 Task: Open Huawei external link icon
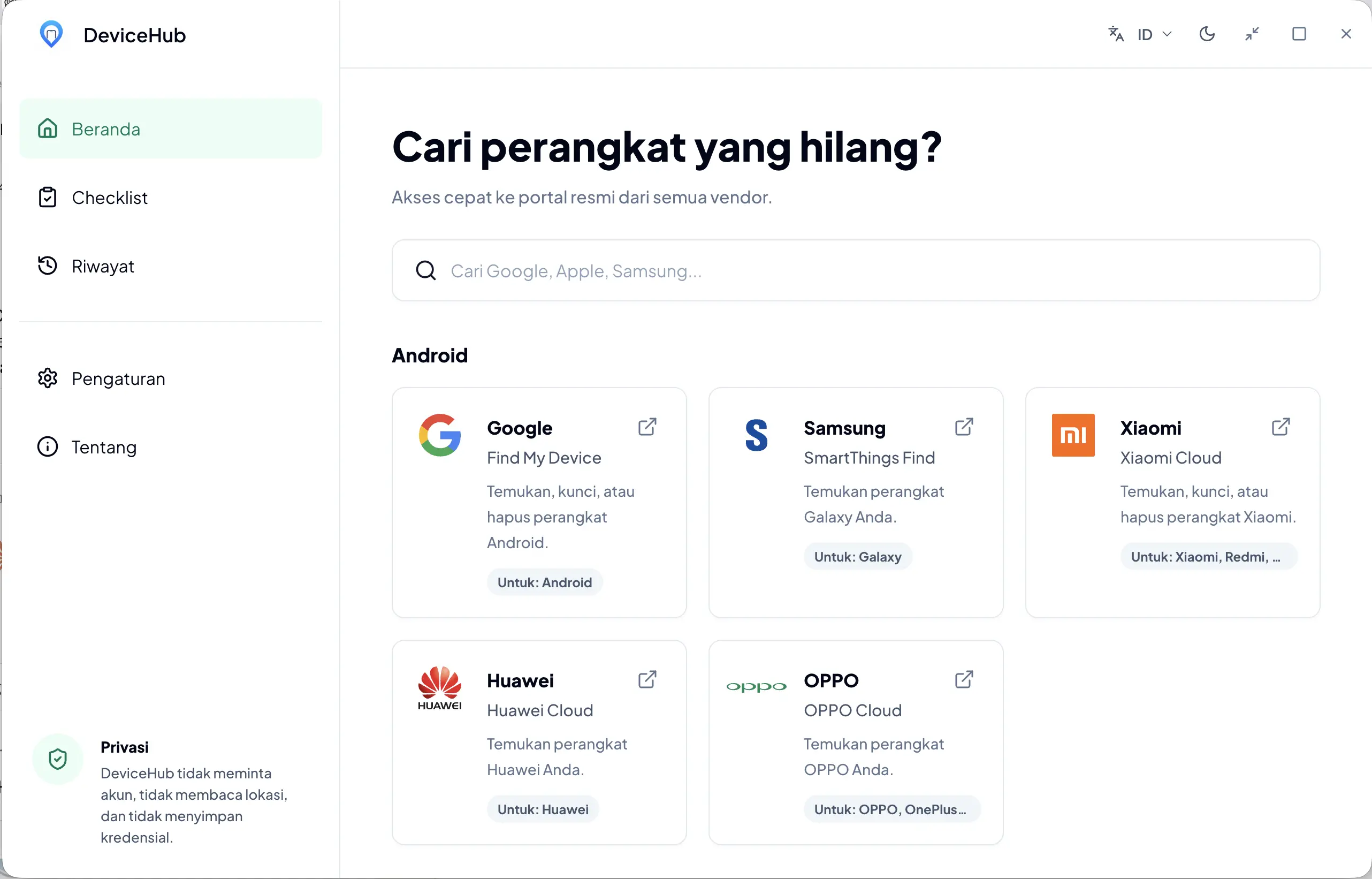click(647, 680)
